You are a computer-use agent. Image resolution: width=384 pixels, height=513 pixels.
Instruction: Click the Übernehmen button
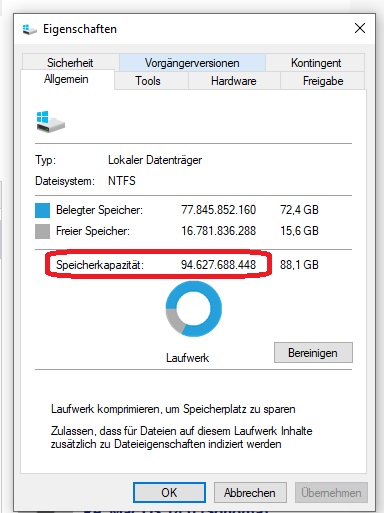click(331, 492)
